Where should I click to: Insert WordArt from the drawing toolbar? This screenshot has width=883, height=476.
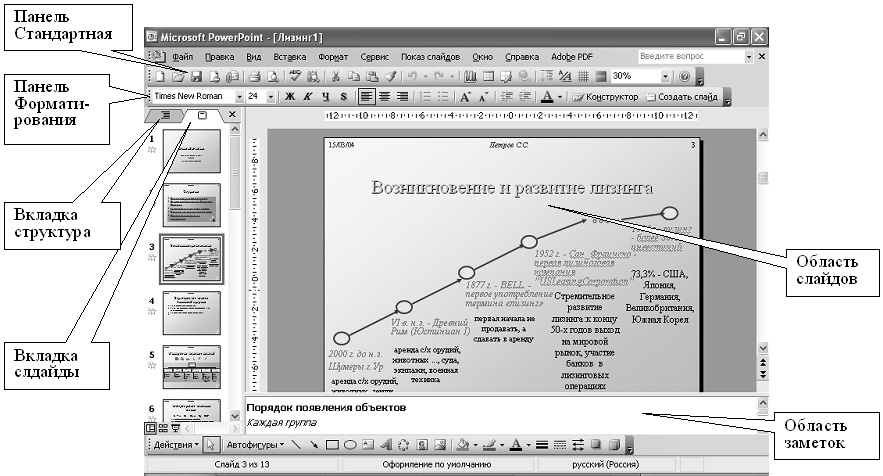[x=386, y=445]
